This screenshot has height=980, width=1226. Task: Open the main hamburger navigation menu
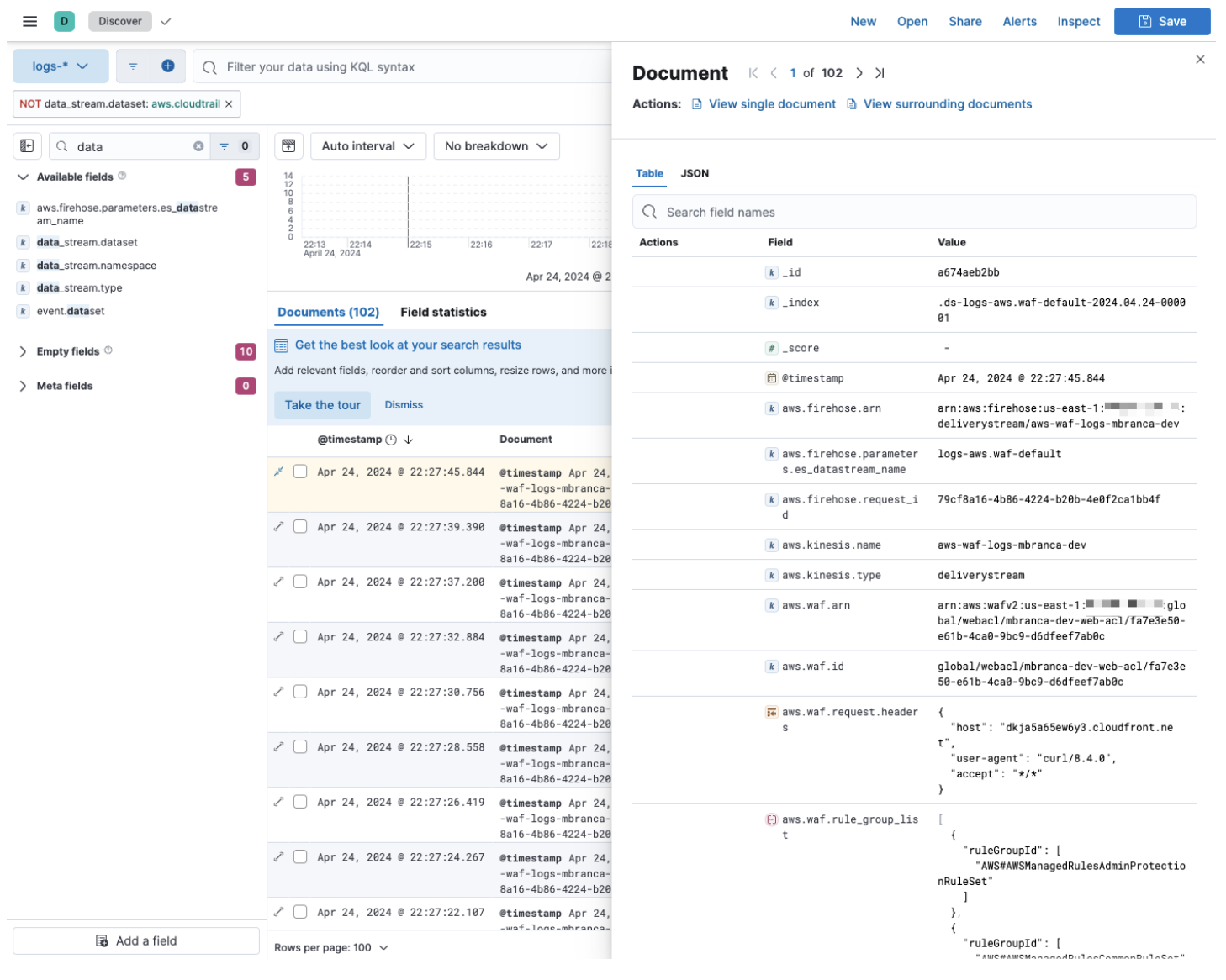[29, 21]
